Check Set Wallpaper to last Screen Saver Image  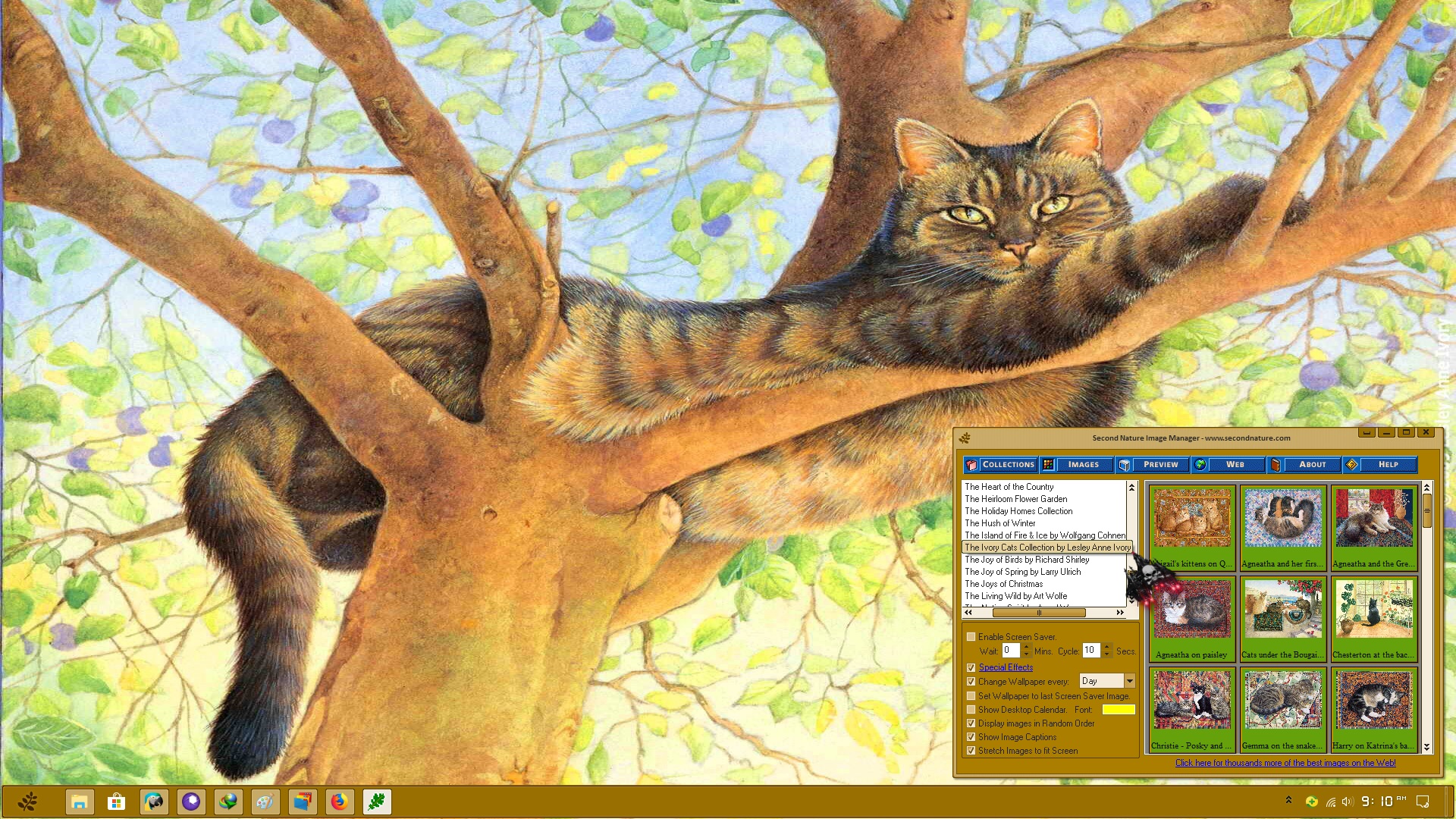(x=971, y=696)
